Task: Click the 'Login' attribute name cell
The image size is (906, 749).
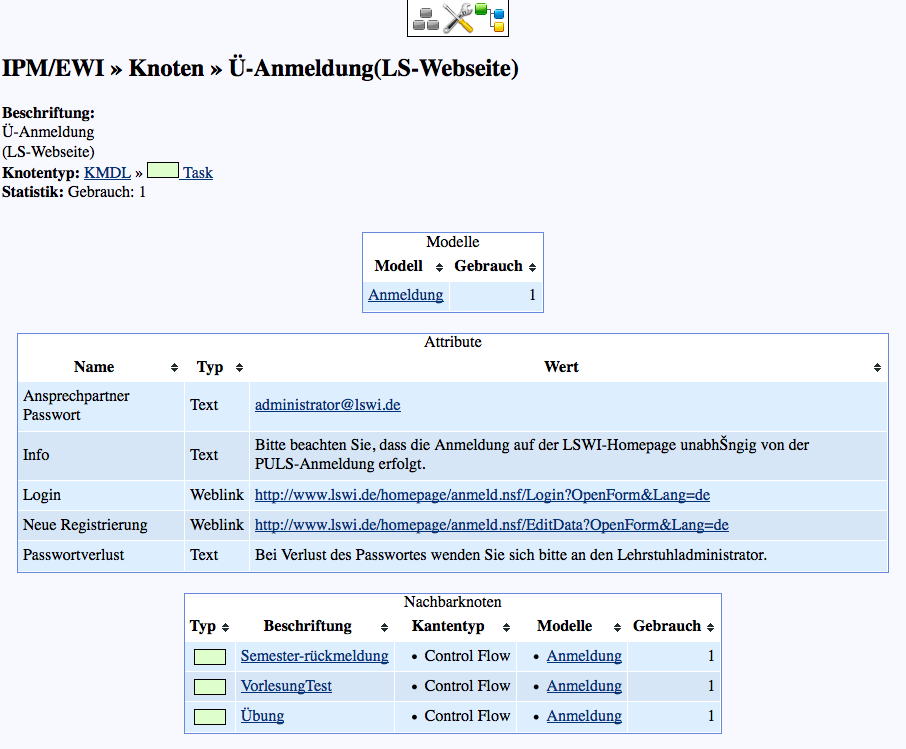Action: coord(101,495)
